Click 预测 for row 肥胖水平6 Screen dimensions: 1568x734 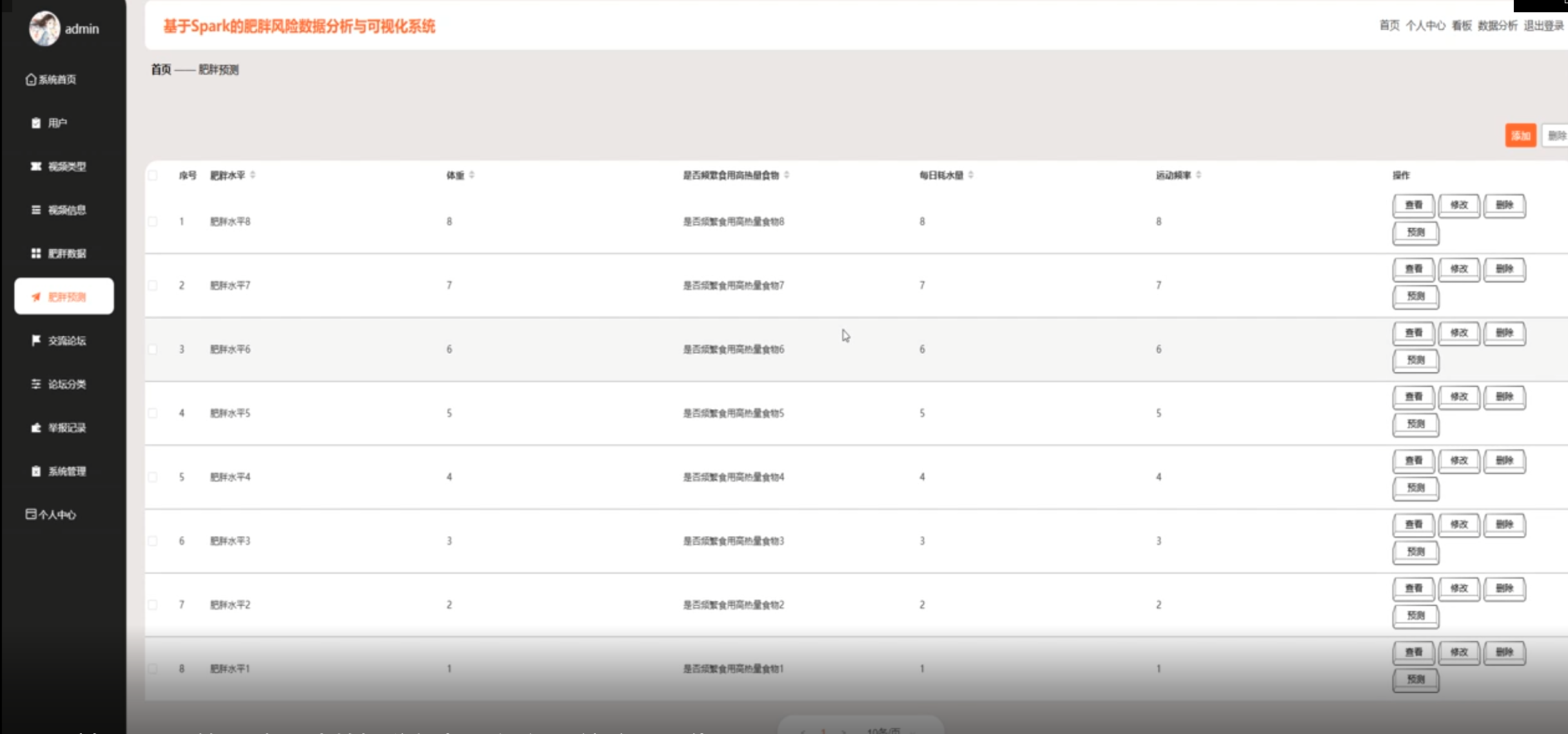pos(1416,360)
